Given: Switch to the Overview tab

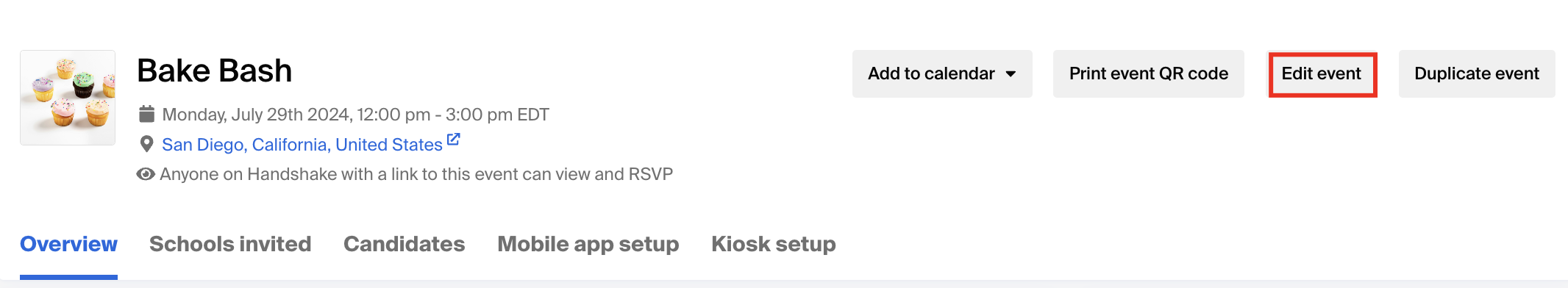Looking at the screenshot, I should click(x=68, y=244).
